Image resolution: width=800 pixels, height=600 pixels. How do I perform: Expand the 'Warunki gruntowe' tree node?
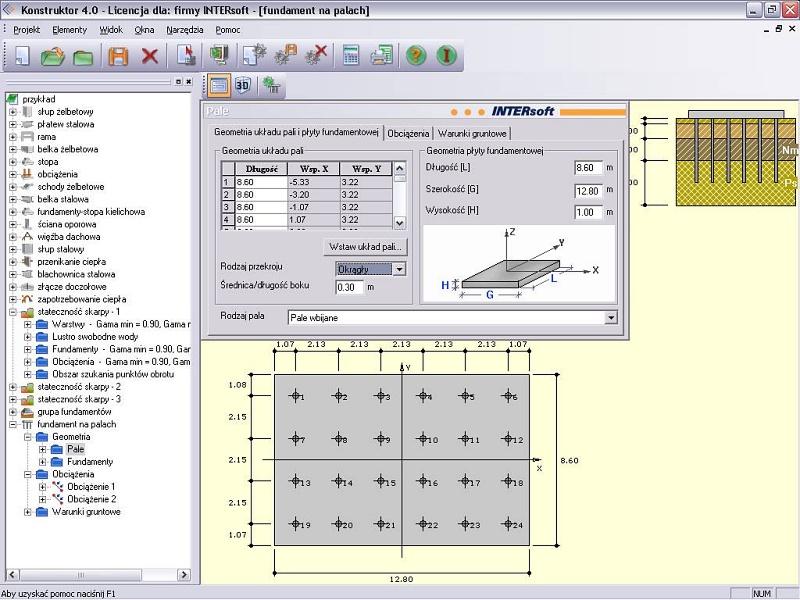coord(28,512)
